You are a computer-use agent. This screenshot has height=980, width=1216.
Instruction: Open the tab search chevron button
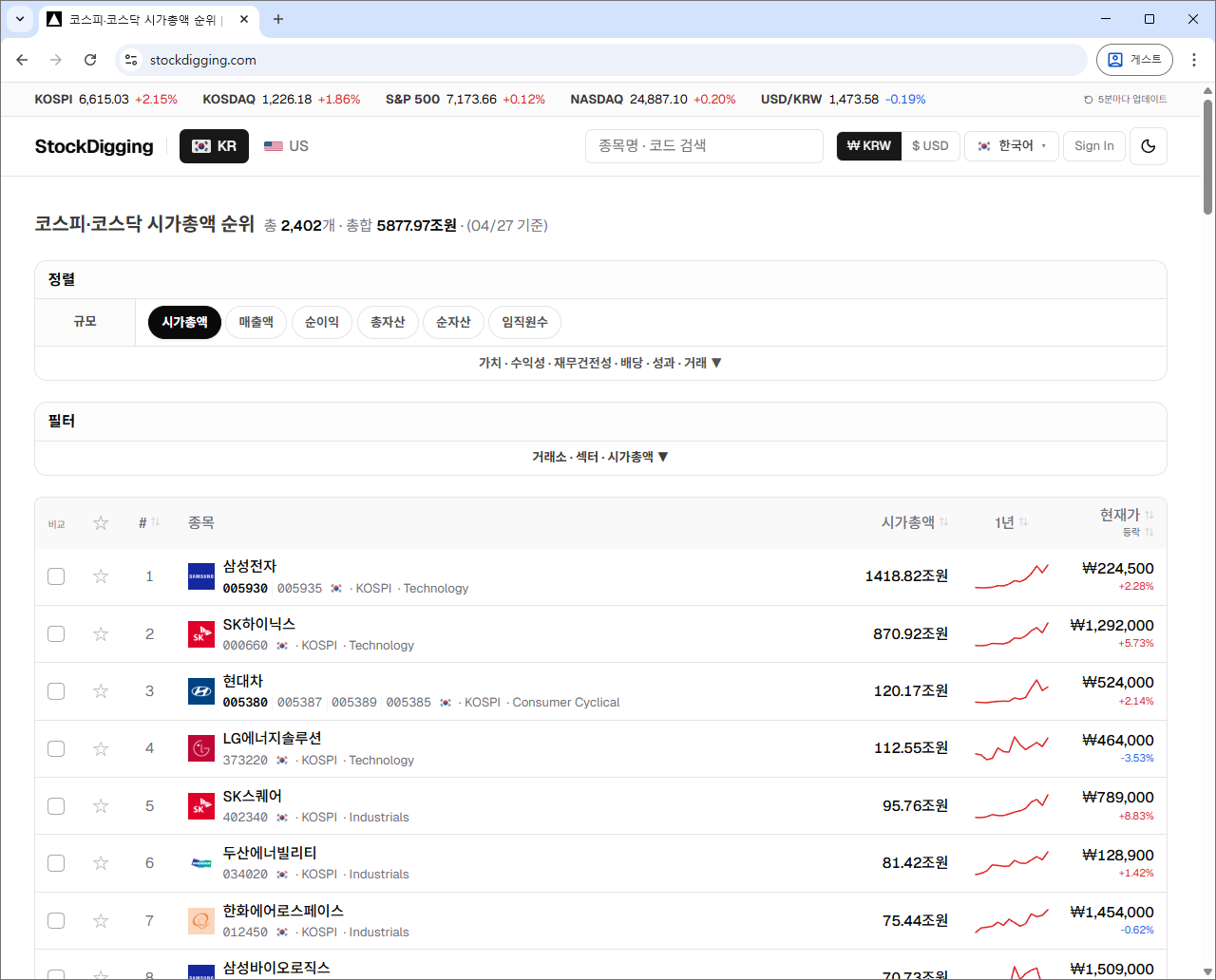click(20, 19)
